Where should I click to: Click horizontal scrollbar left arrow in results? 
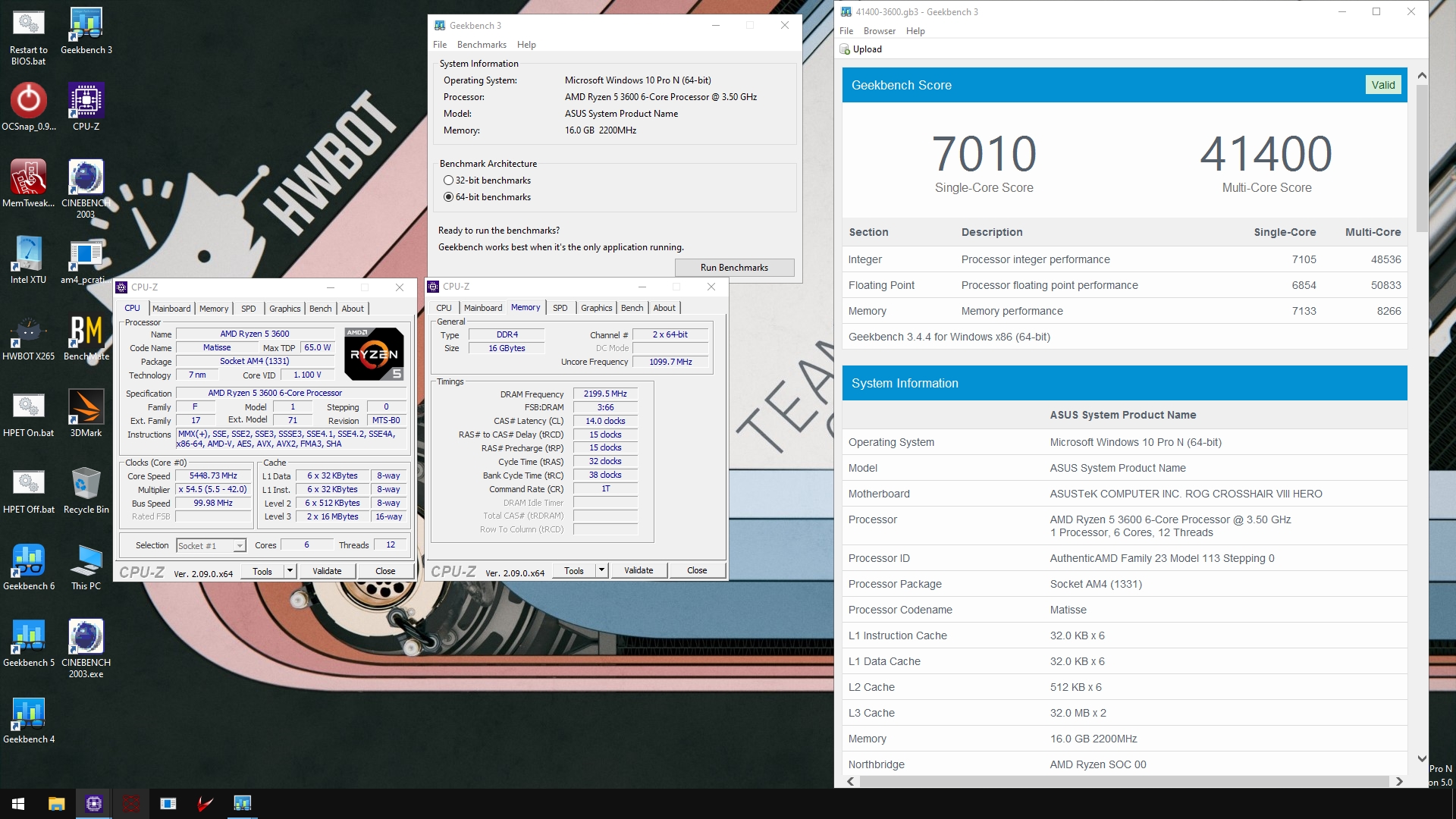click(x=851, y=782)
